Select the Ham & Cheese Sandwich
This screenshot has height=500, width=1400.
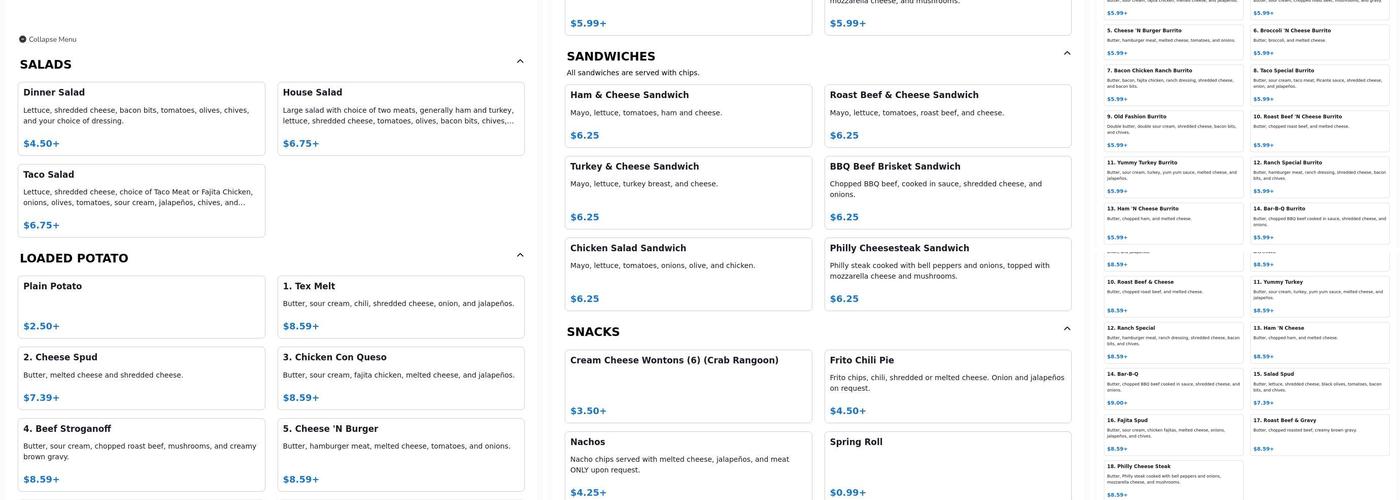688,115
